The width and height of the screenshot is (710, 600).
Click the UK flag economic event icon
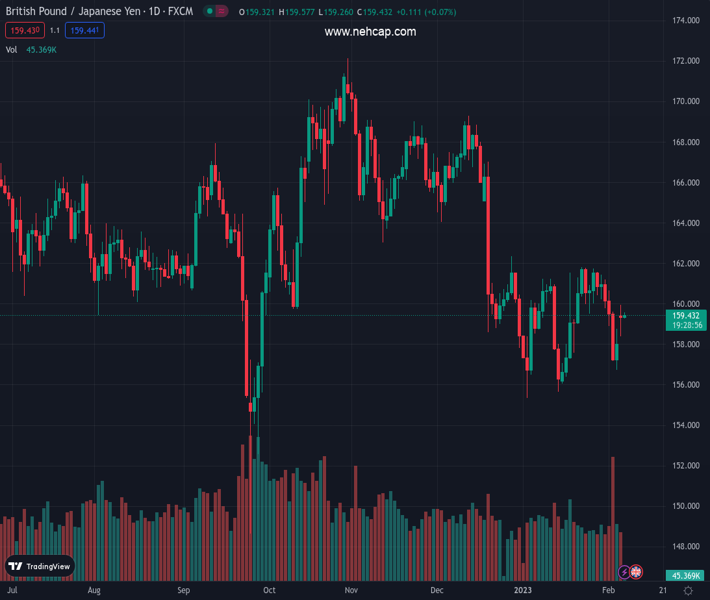[636, 572]
